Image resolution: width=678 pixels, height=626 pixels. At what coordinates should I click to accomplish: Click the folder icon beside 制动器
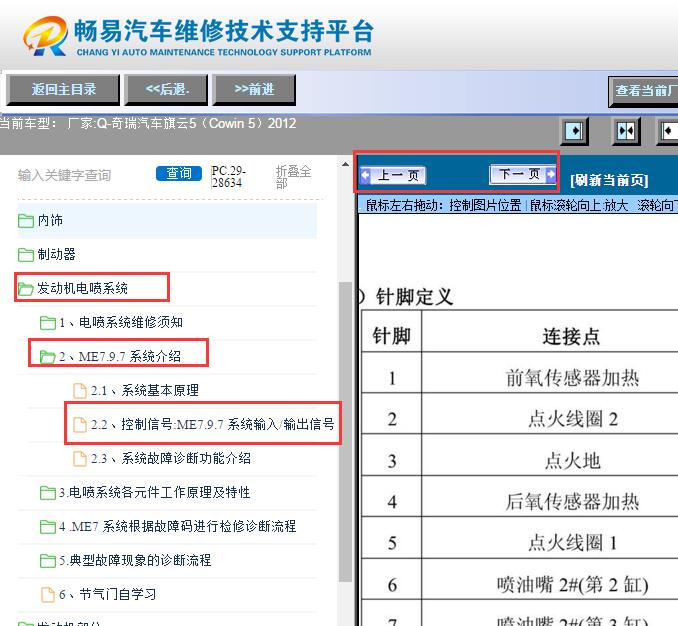[x=26, y=255]
